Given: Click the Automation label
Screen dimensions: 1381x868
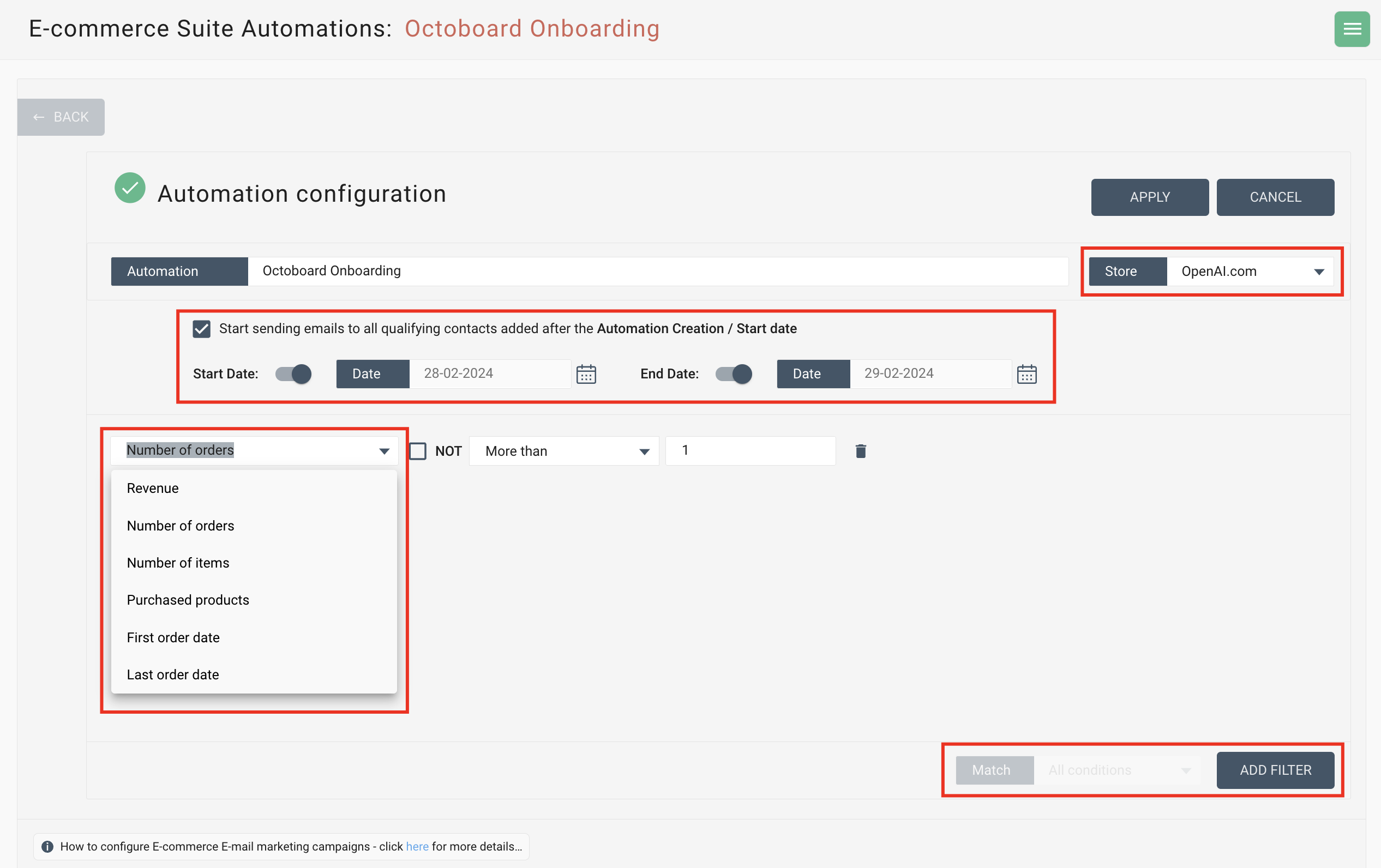Looking at the screenshot, I should tap(179, 271).
